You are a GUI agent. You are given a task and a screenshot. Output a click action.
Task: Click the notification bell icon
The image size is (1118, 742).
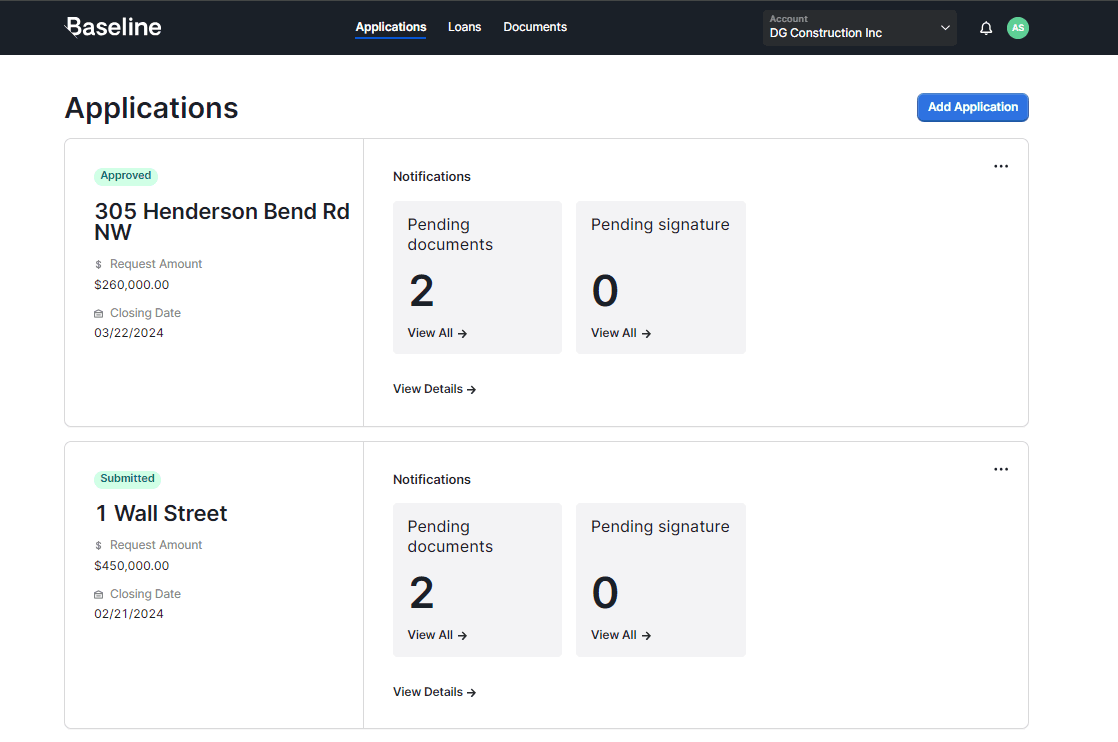(986, 28)
